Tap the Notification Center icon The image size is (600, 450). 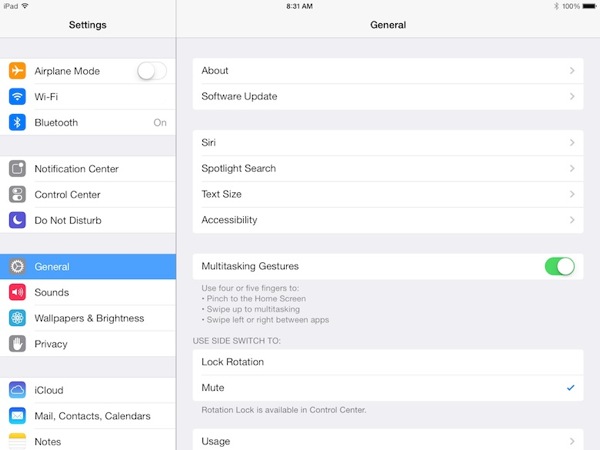coord(17,169)
